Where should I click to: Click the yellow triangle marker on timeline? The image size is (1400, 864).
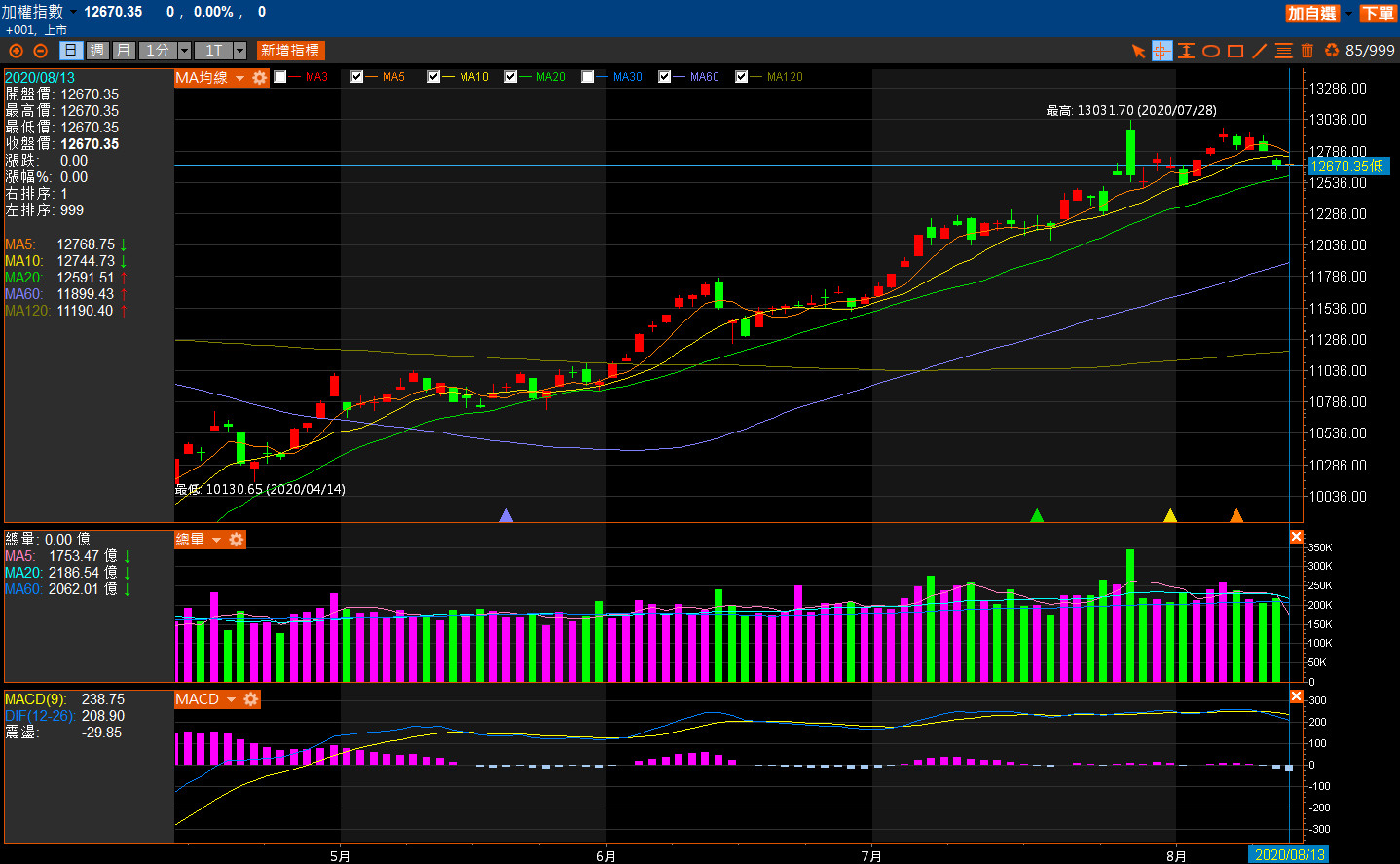[1170, 515]
